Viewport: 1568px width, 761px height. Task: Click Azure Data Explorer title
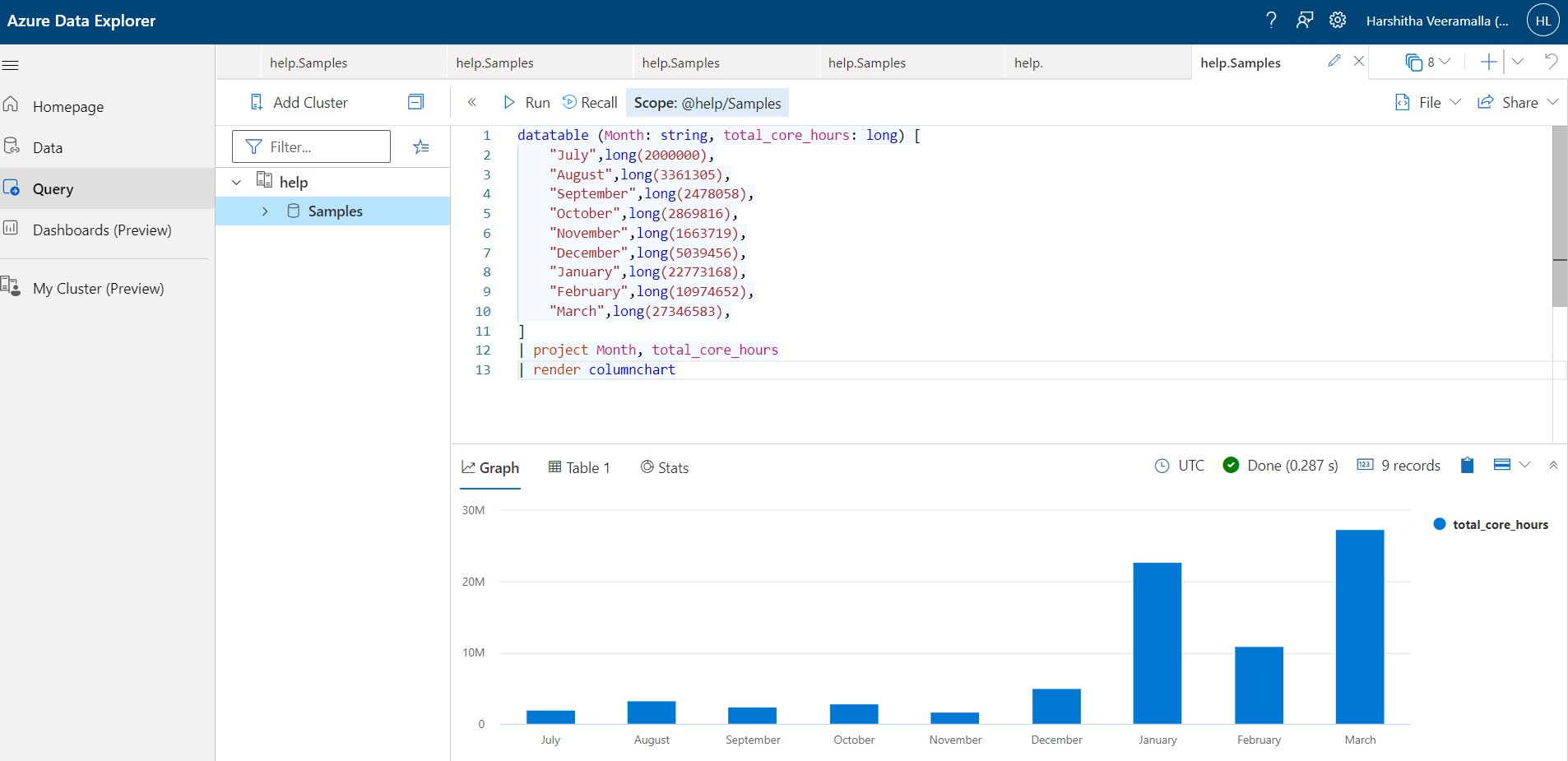pos(81,21)
